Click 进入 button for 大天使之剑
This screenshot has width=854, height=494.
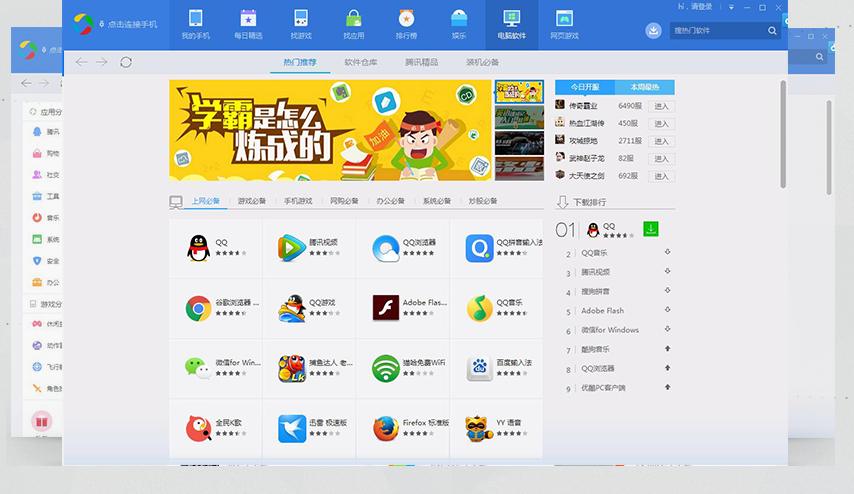[x=661, y=176]
